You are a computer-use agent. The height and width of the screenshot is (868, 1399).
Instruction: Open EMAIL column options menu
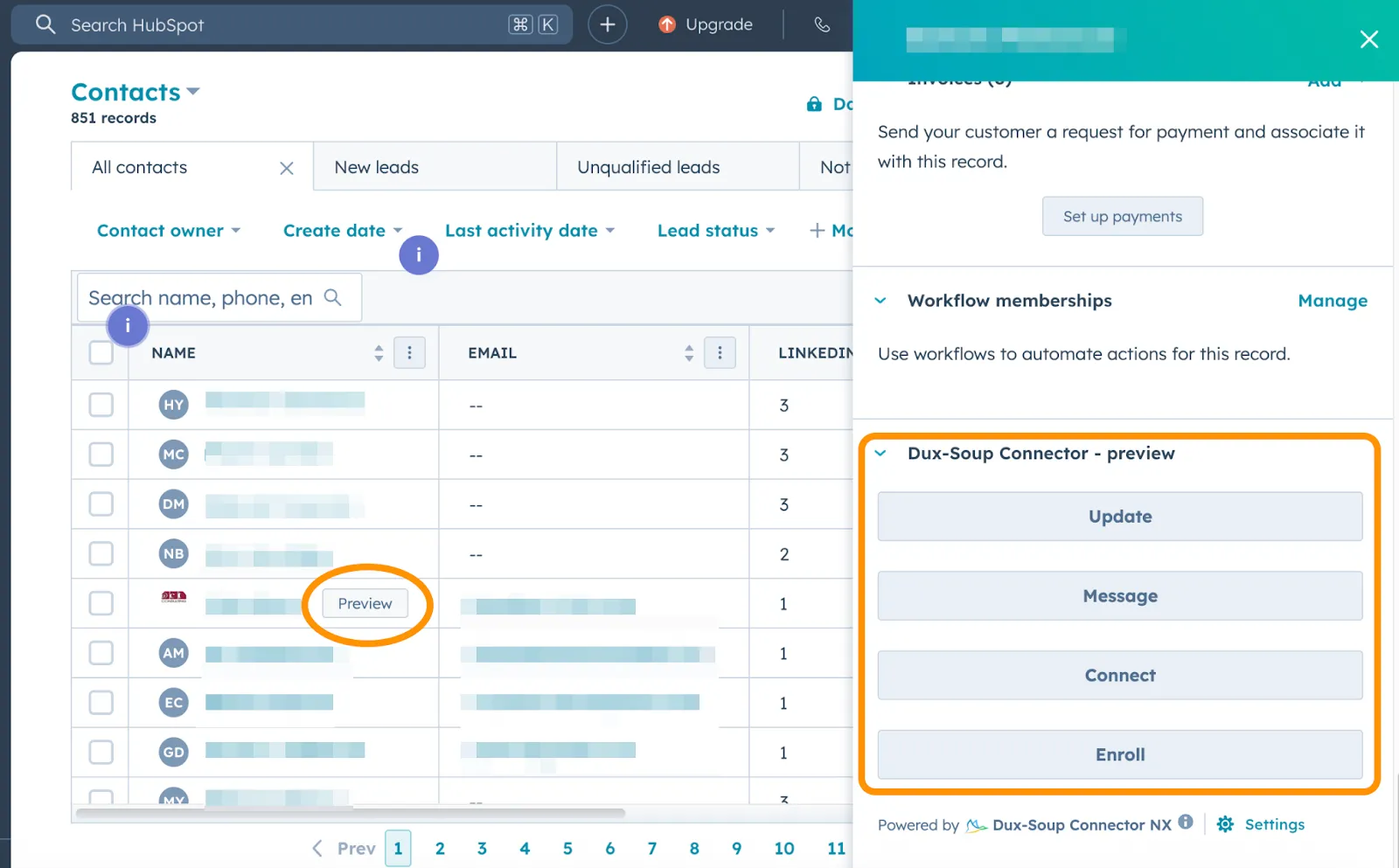click(720, 353)
